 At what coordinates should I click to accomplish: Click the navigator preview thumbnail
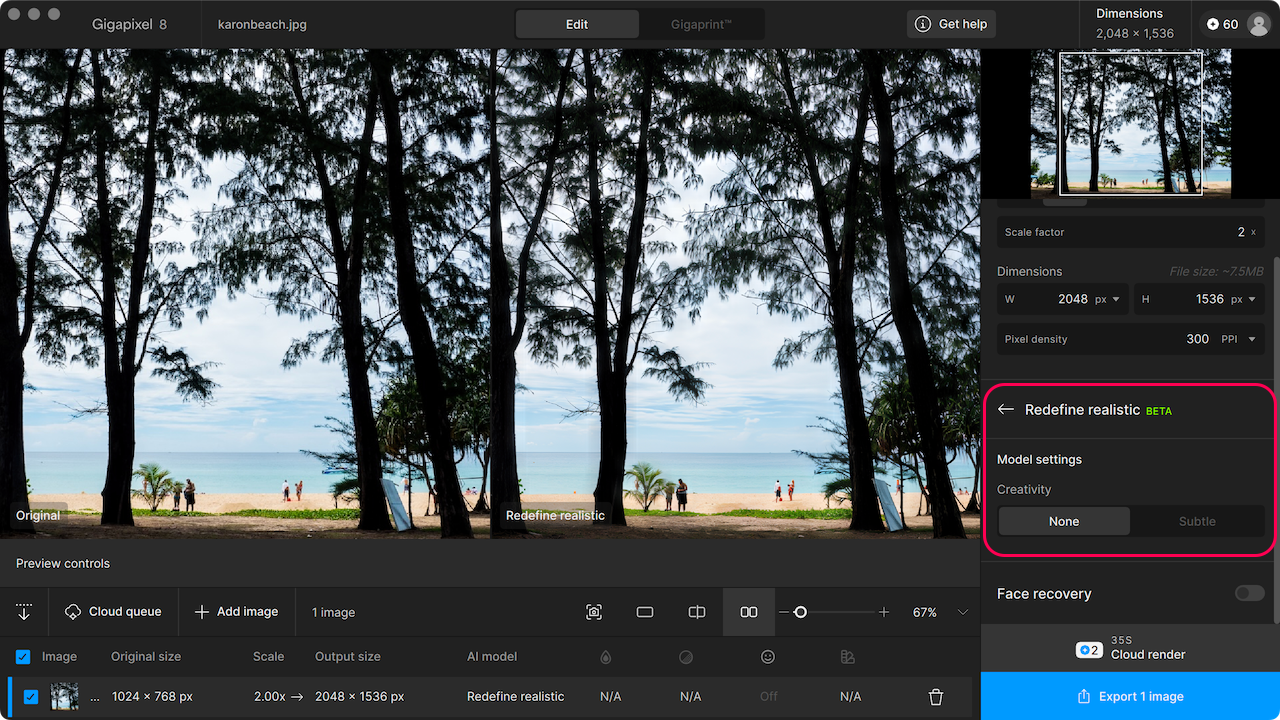coord(1131,124)
